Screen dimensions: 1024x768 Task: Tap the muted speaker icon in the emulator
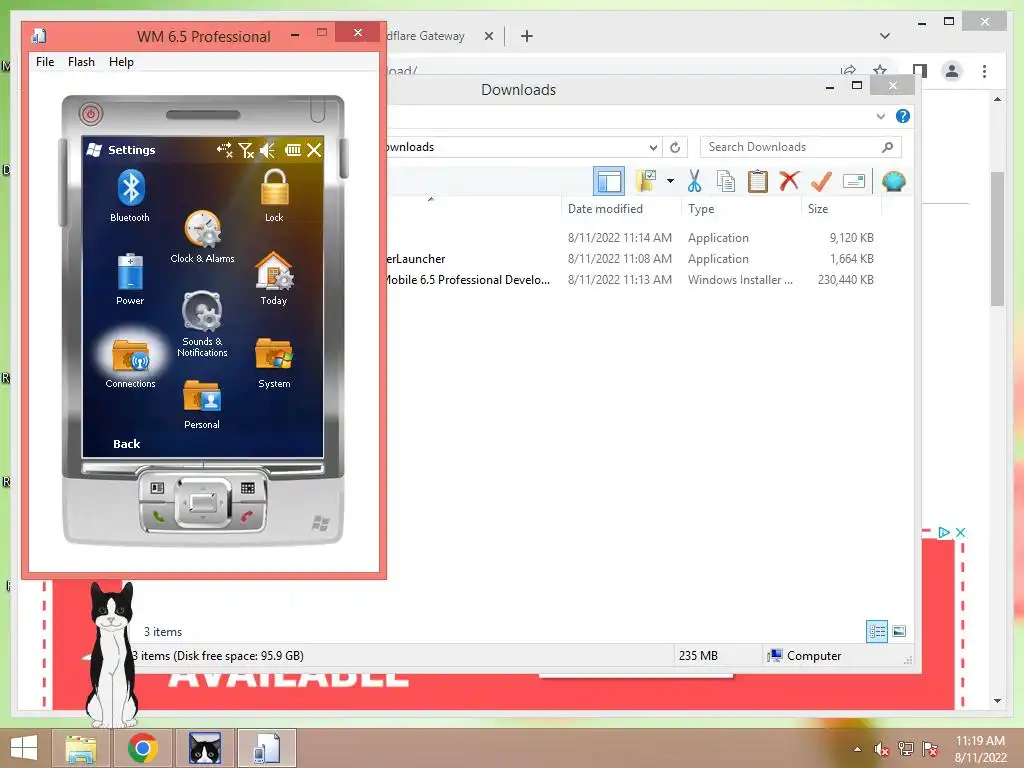268,150
